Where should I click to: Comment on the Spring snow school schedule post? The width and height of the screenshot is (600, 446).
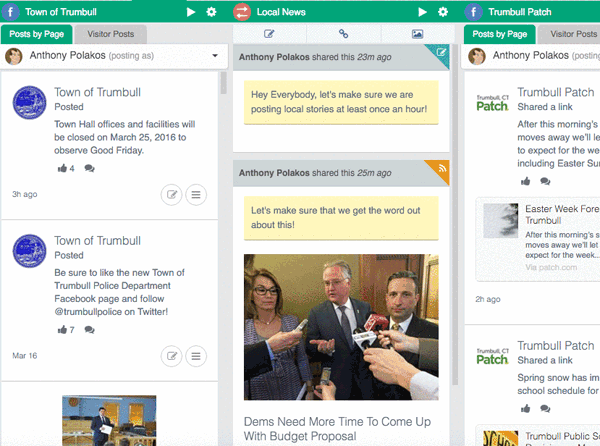[545, 409]
